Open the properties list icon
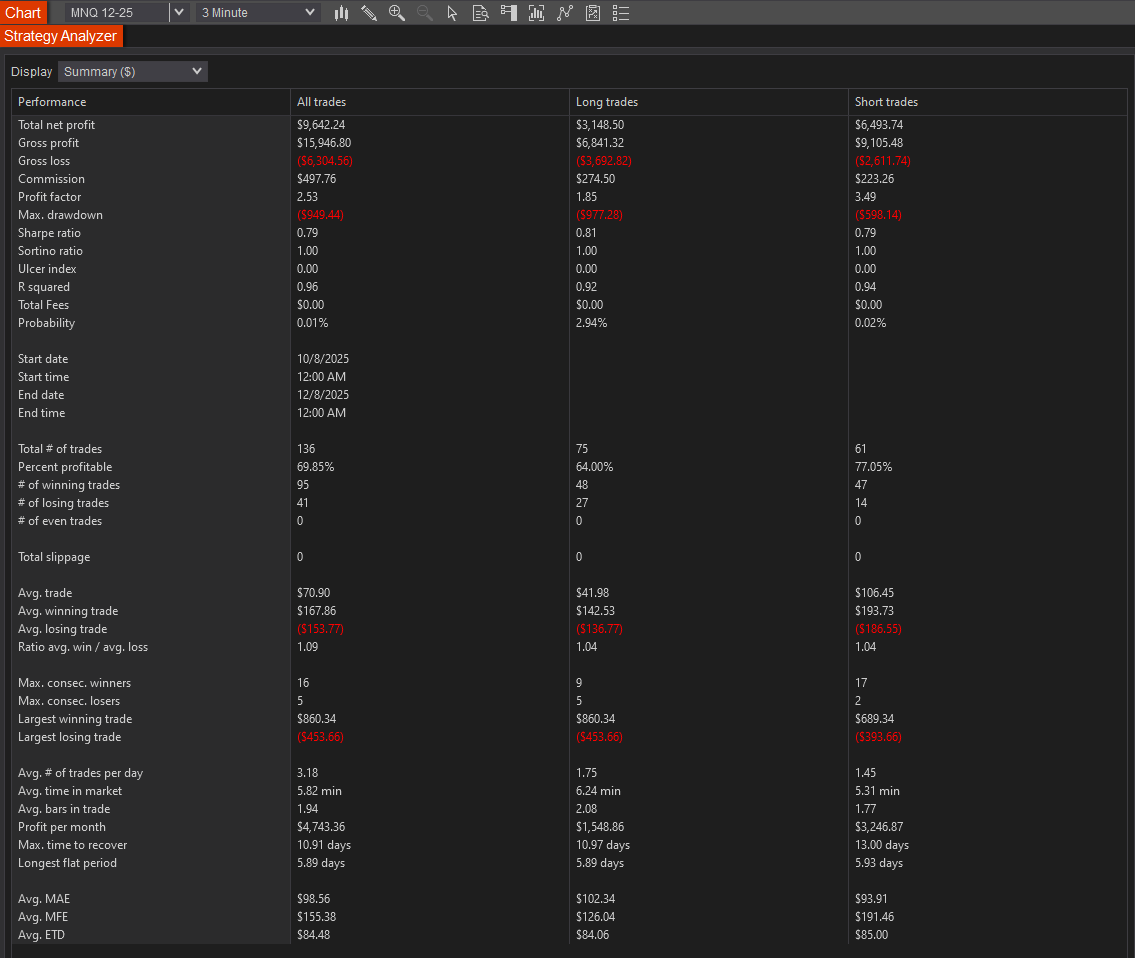Viewport: 1135px width, 958px height. point(621,13)
